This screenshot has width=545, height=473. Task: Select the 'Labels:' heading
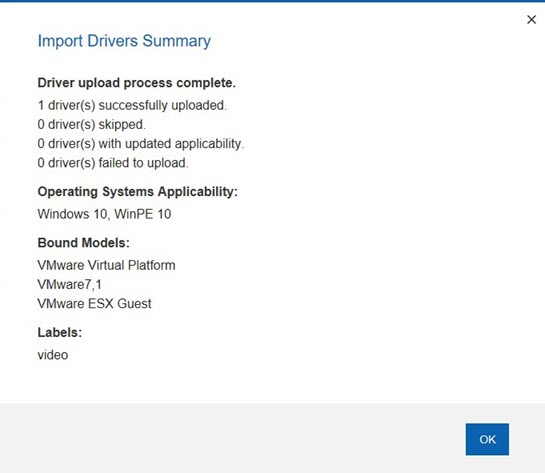point(60,332)
